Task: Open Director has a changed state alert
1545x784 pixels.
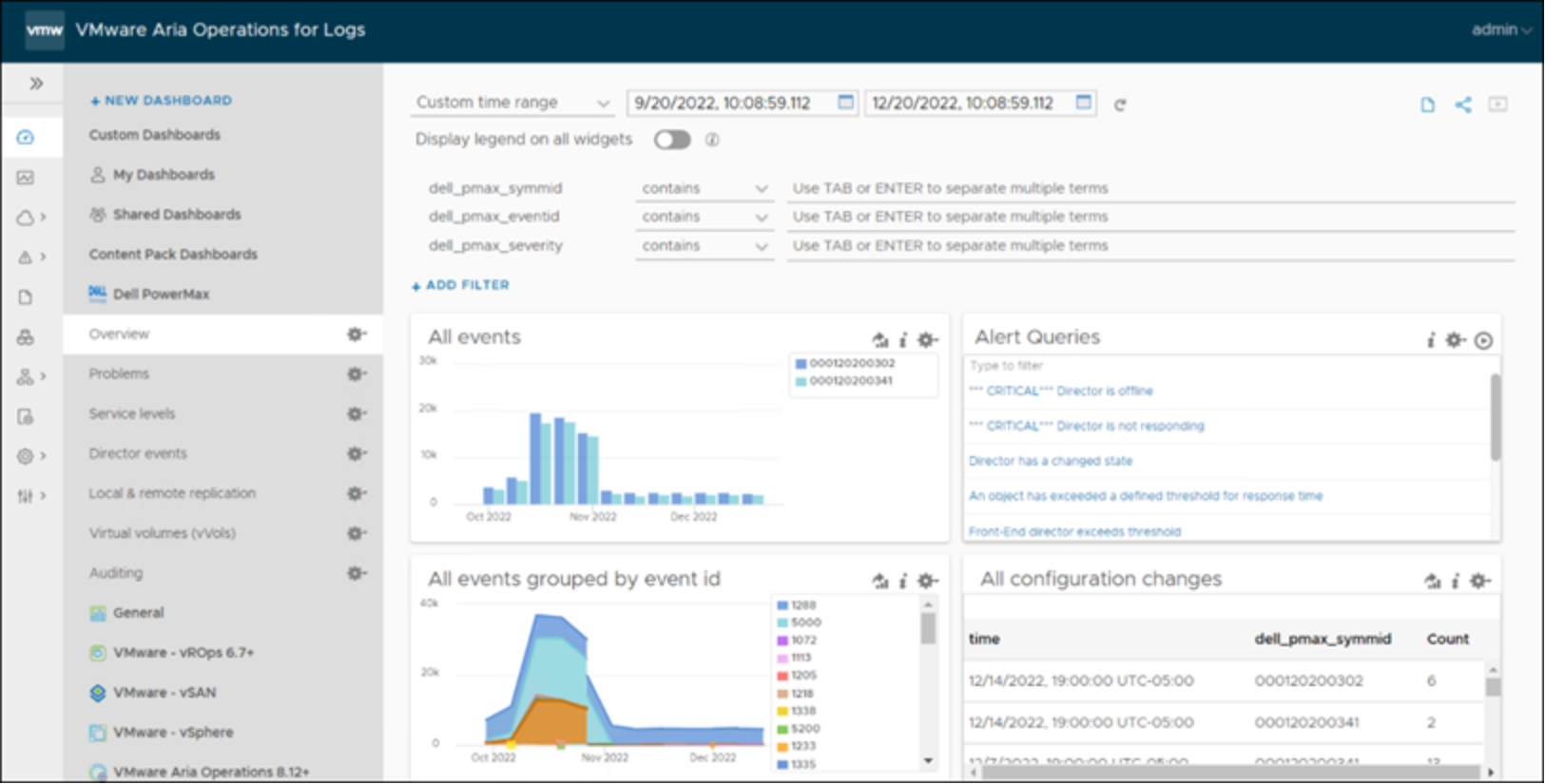Action: point(1051,461)
